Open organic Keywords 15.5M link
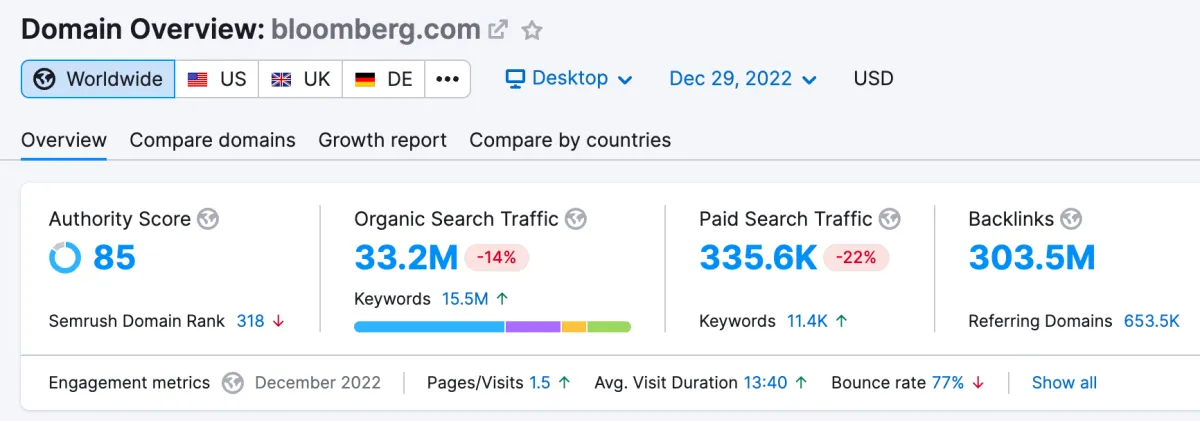The width and height of the screenshot is (1200, 421). (x=465, y=298)
